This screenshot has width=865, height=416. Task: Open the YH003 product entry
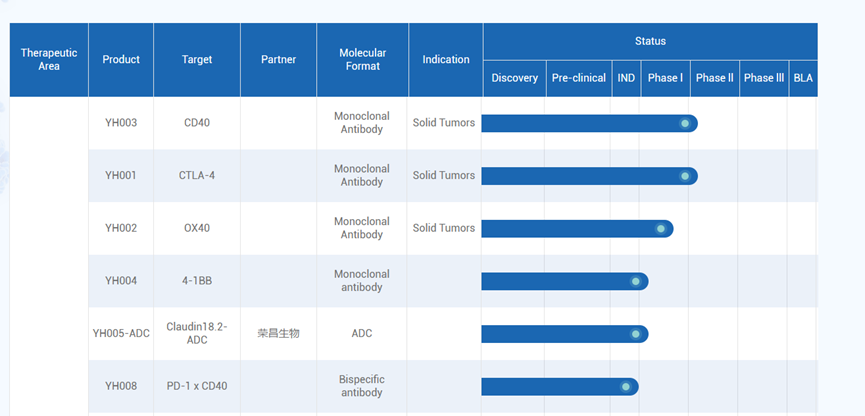coord(121,124)
